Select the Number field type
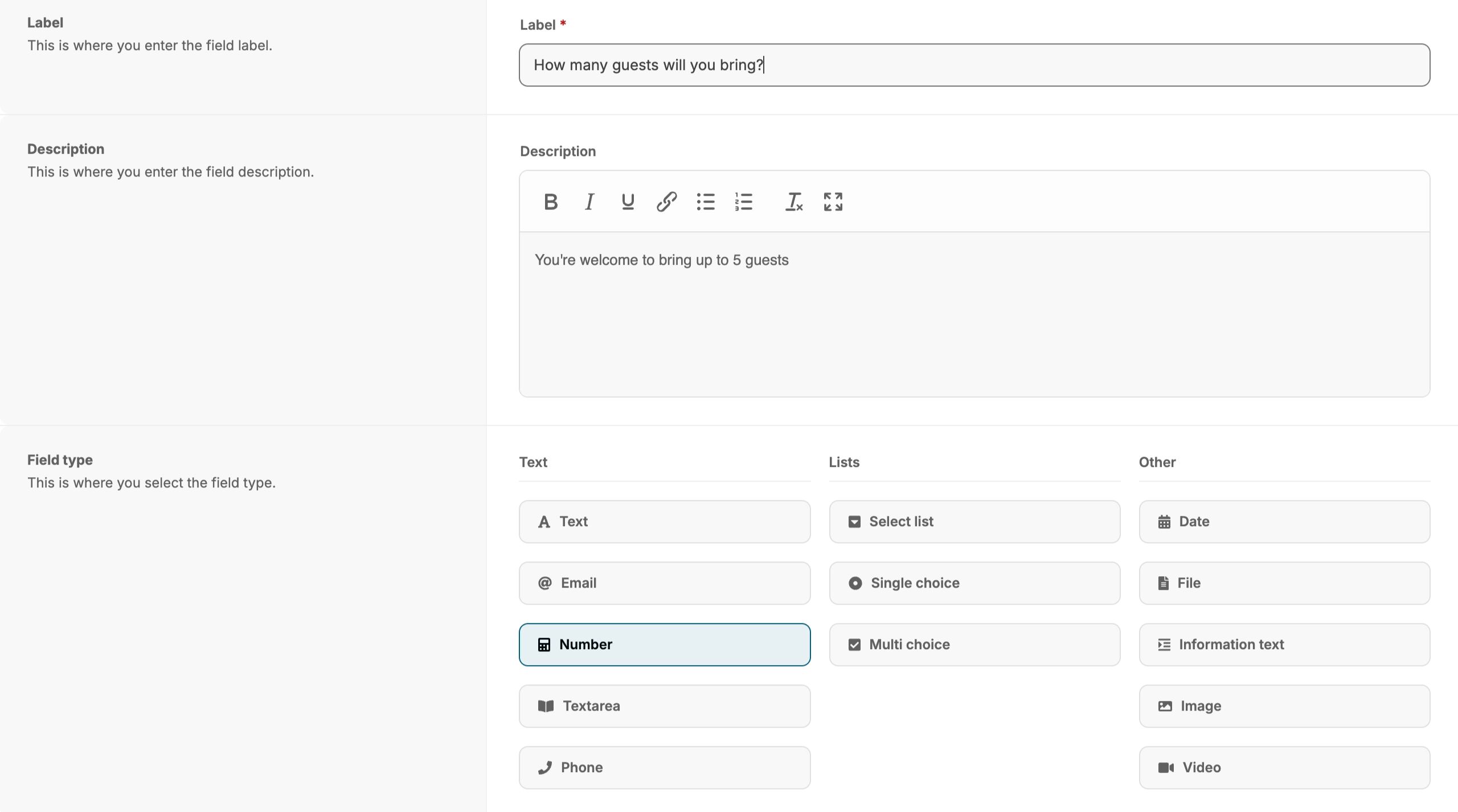Viewport: 1458px width, 812px height. [664, 645]
